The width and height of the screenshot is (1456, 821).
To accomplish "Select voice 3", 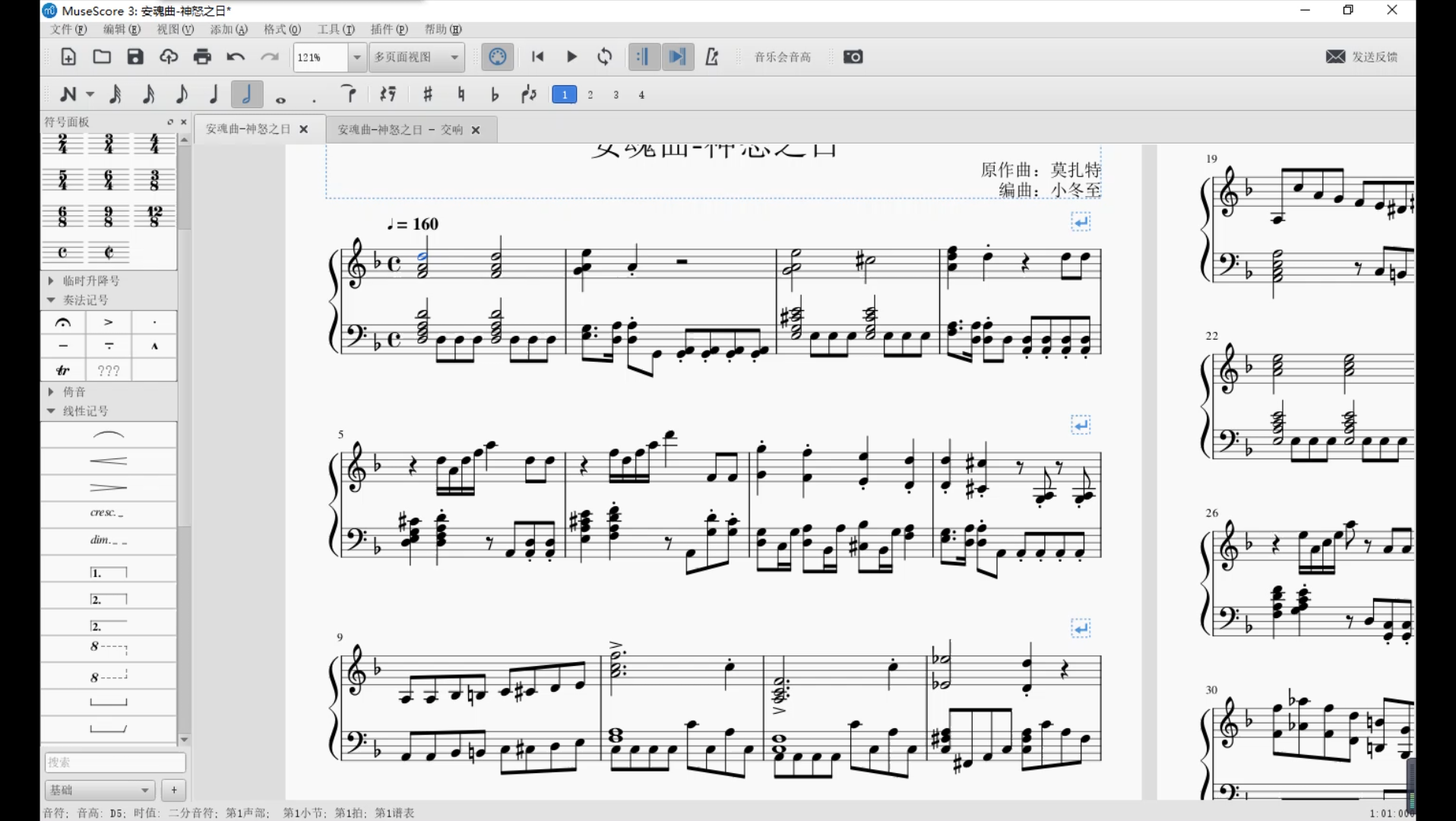I will [x=616, y=95].
